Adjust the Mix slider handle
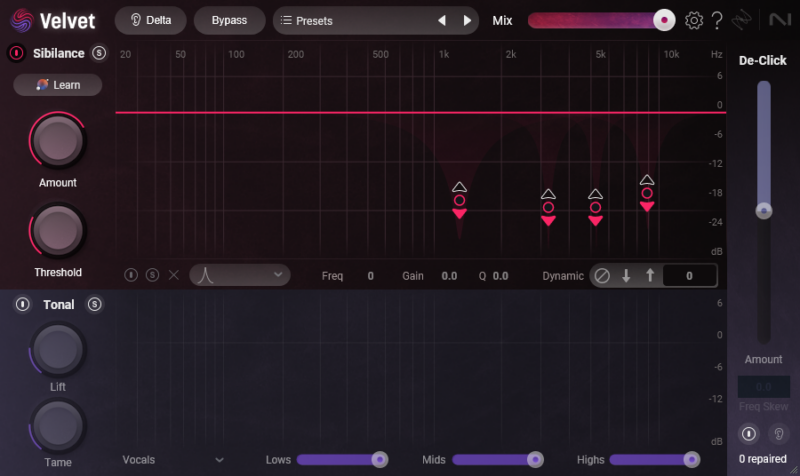The image size is (800, 476). pyautogui.click(x=664, y=20)
